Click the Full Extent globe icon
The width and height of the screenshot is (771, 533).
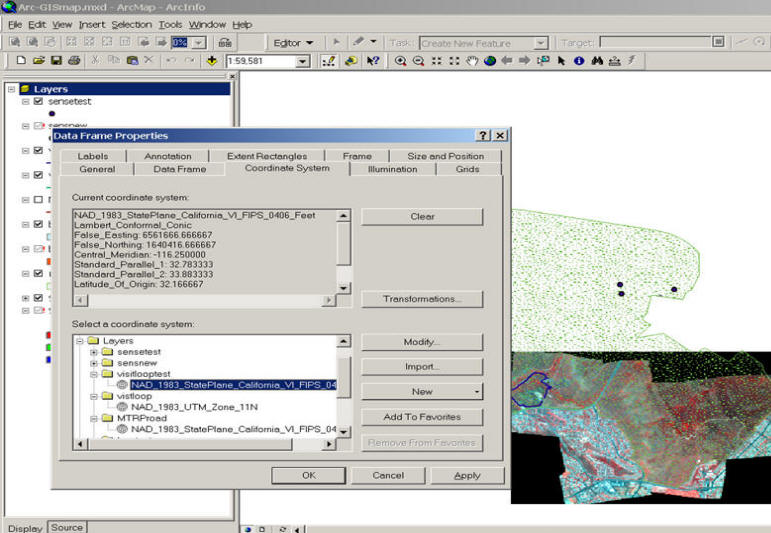(x=490, y=61)
